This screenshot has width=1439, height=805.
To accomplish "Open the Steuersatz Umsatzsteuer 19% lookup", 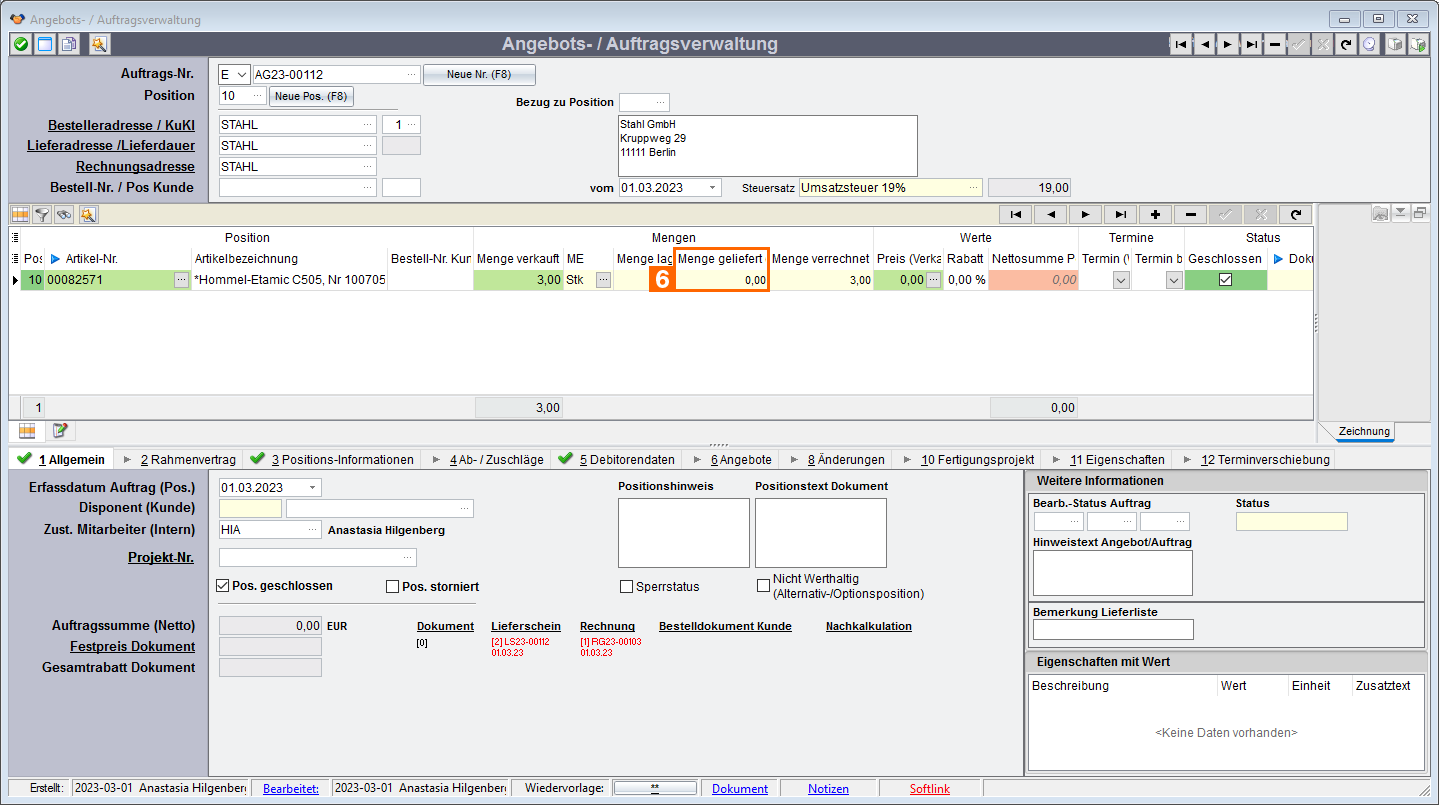I will pyautogui.click(x=973, y=187).
